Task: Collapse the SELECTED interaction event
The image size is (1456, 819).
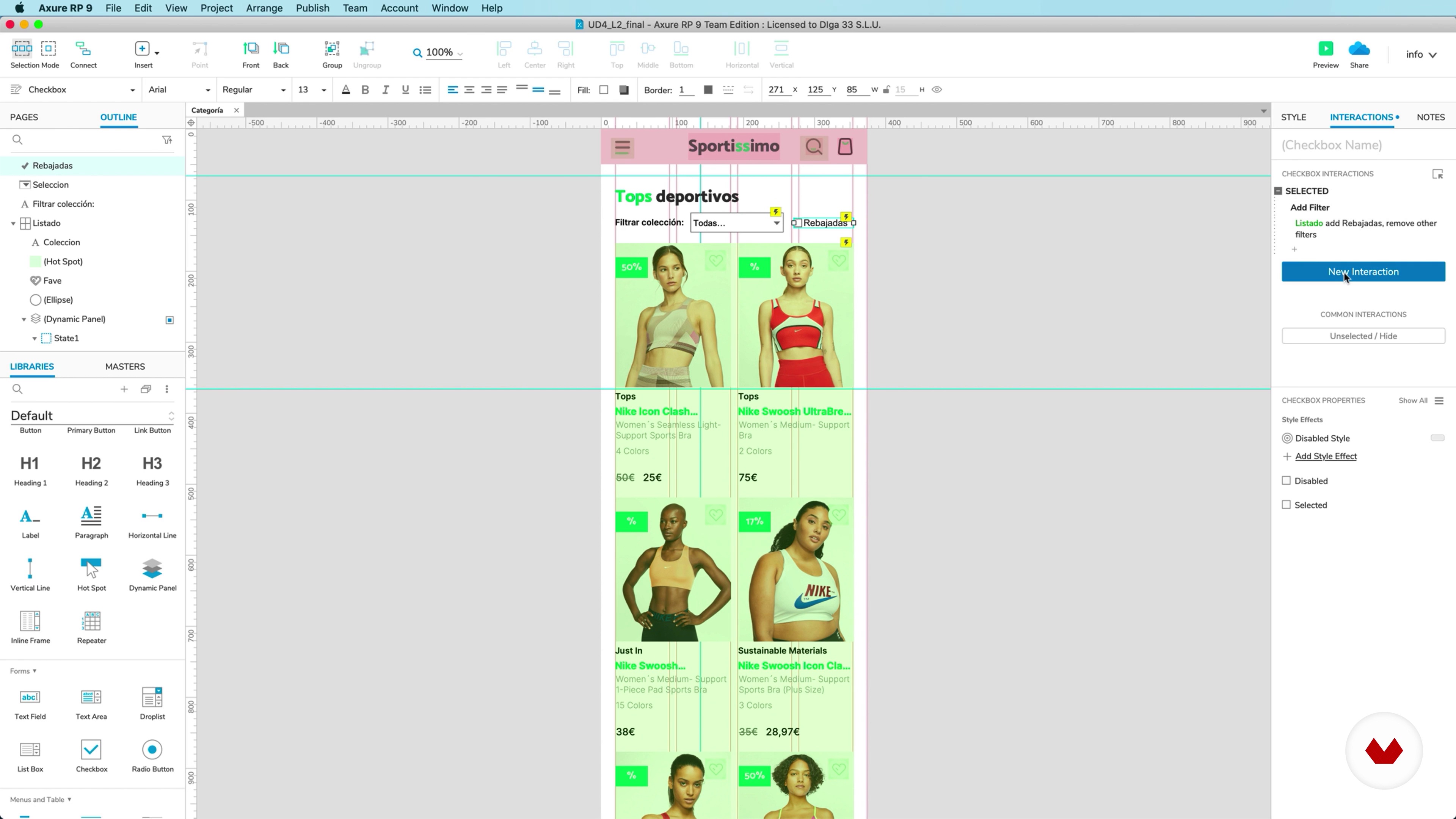Action: pyautogui.click(x=1278, y=191)
